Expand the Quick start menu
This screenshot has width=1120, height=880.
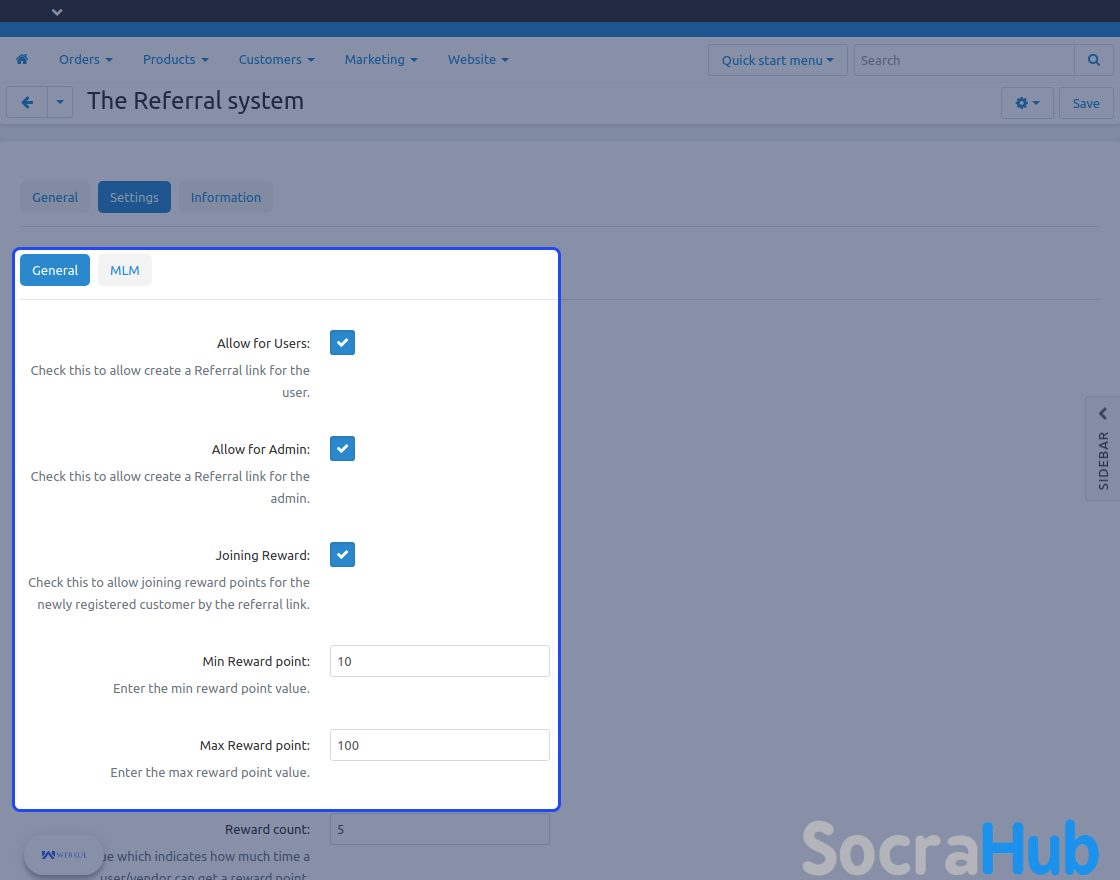pos(777,60)
